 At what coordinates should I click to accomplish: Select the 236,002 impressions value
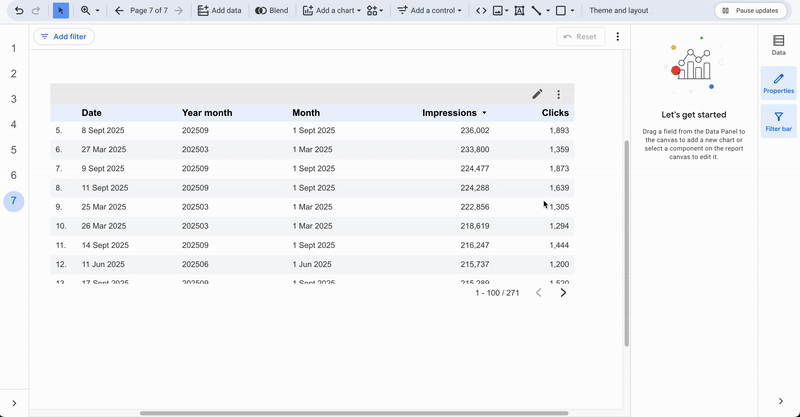click(x=474, y=130)
